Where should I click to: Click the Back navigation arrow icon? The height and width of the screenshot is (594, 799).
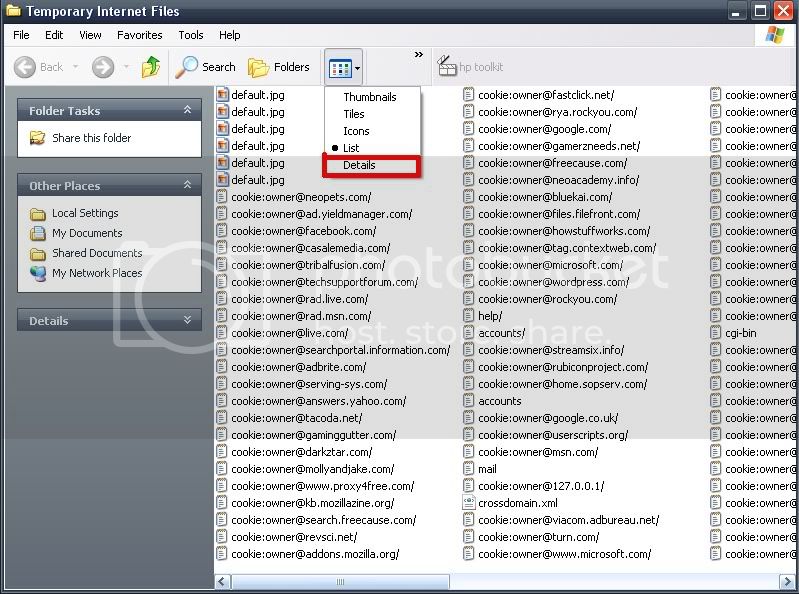(26, 67)
